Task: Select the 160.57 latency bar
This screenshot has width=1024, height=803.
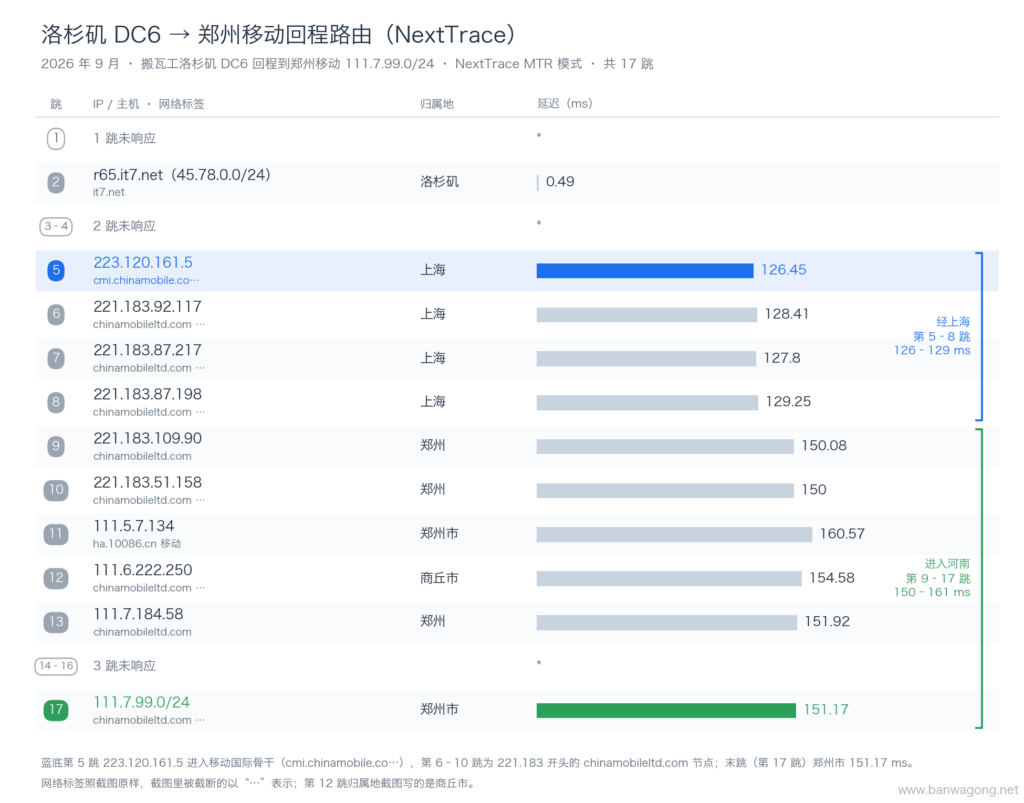Action: tap(674, 534)
